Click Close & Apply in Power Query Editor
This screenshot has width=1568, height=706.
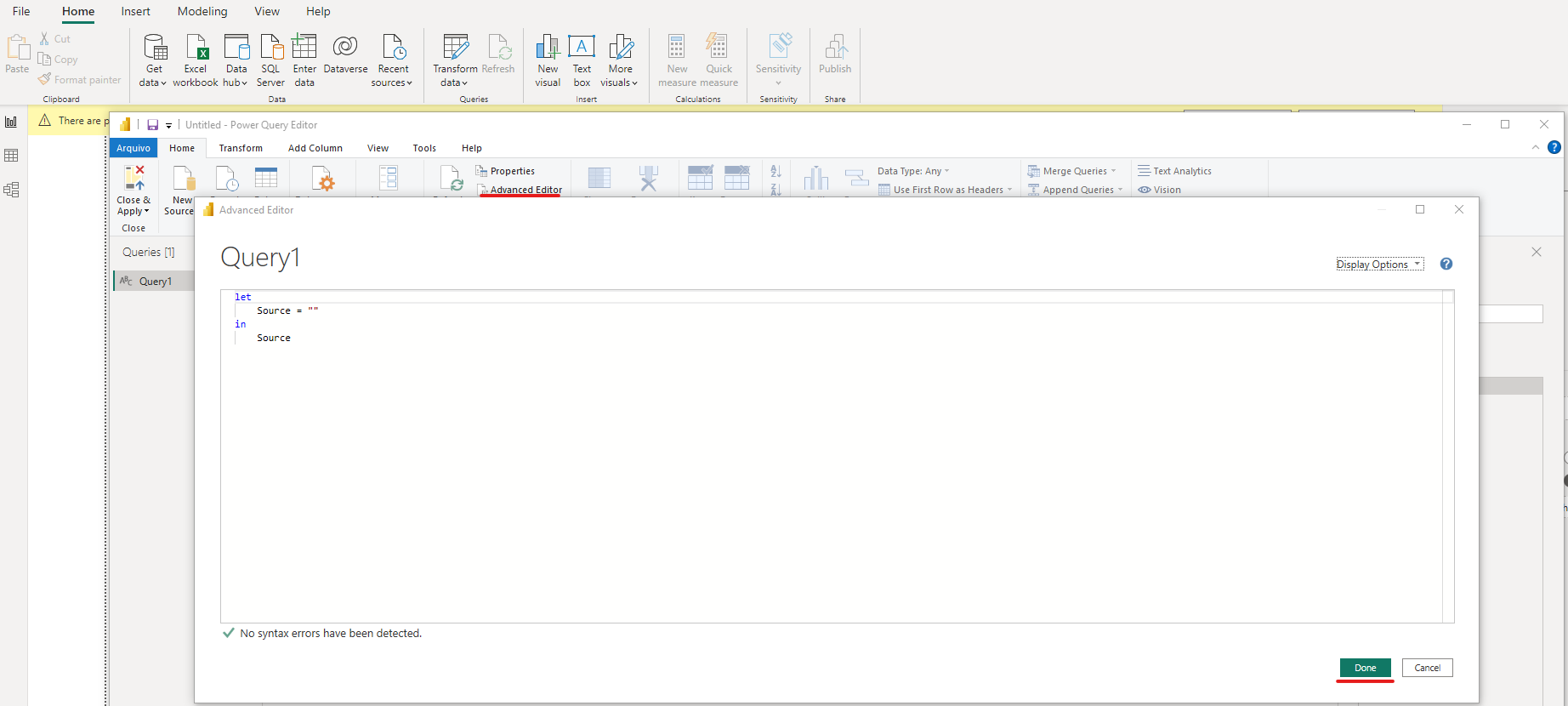(134, 189)
